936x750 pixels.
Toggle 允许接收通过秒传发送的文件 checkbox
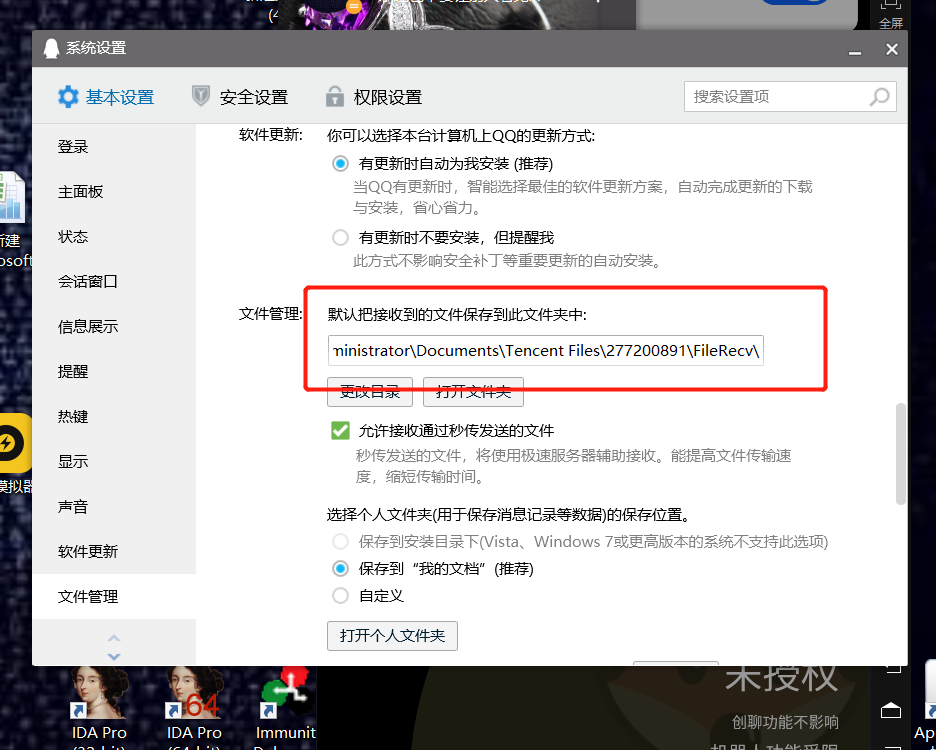340,431
